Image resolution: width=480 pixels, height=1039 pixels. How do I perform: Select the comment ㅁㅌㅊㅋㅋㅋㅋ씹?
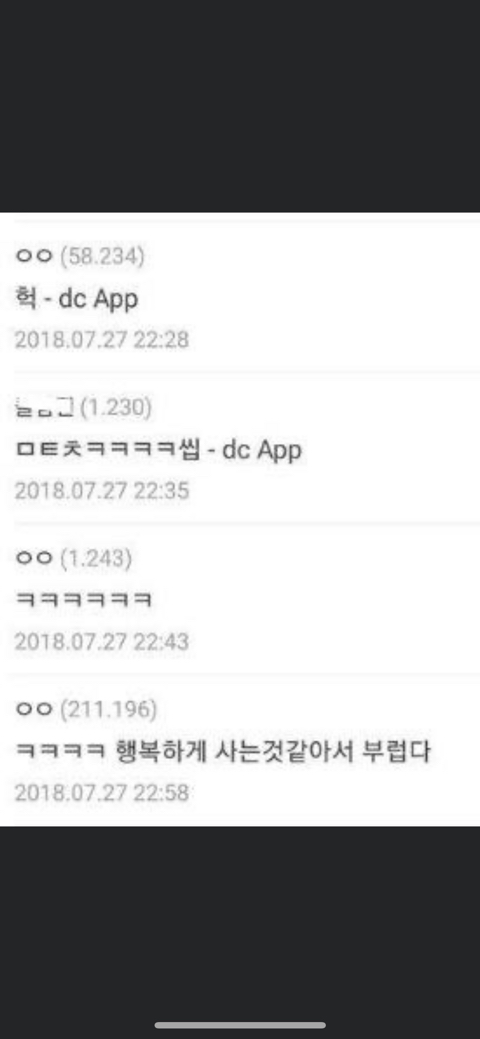pos(107,450)
